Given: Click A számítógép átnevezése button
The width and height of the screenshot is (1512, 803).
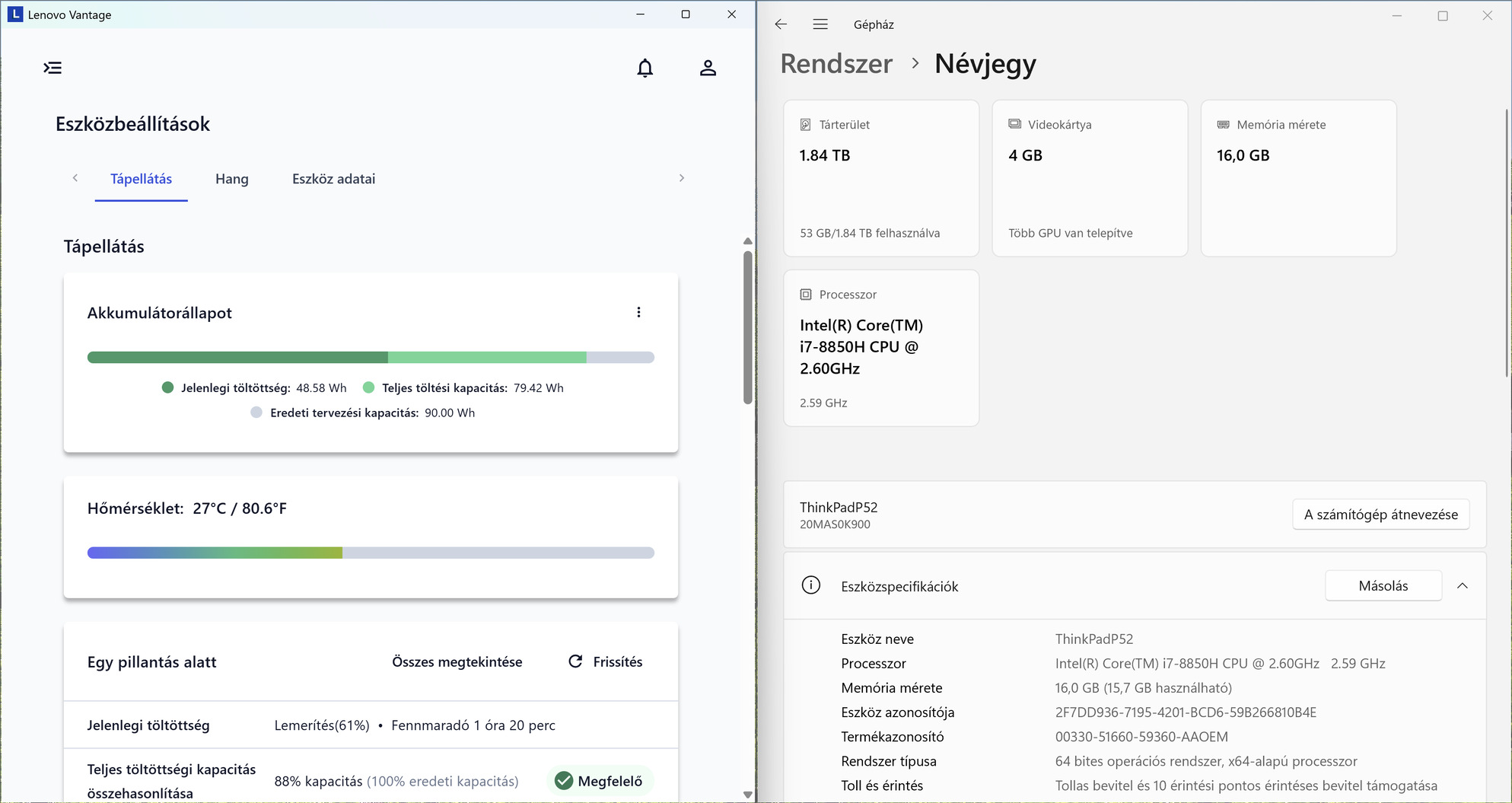Looking at the screenshot, I should pos(1380,515).
